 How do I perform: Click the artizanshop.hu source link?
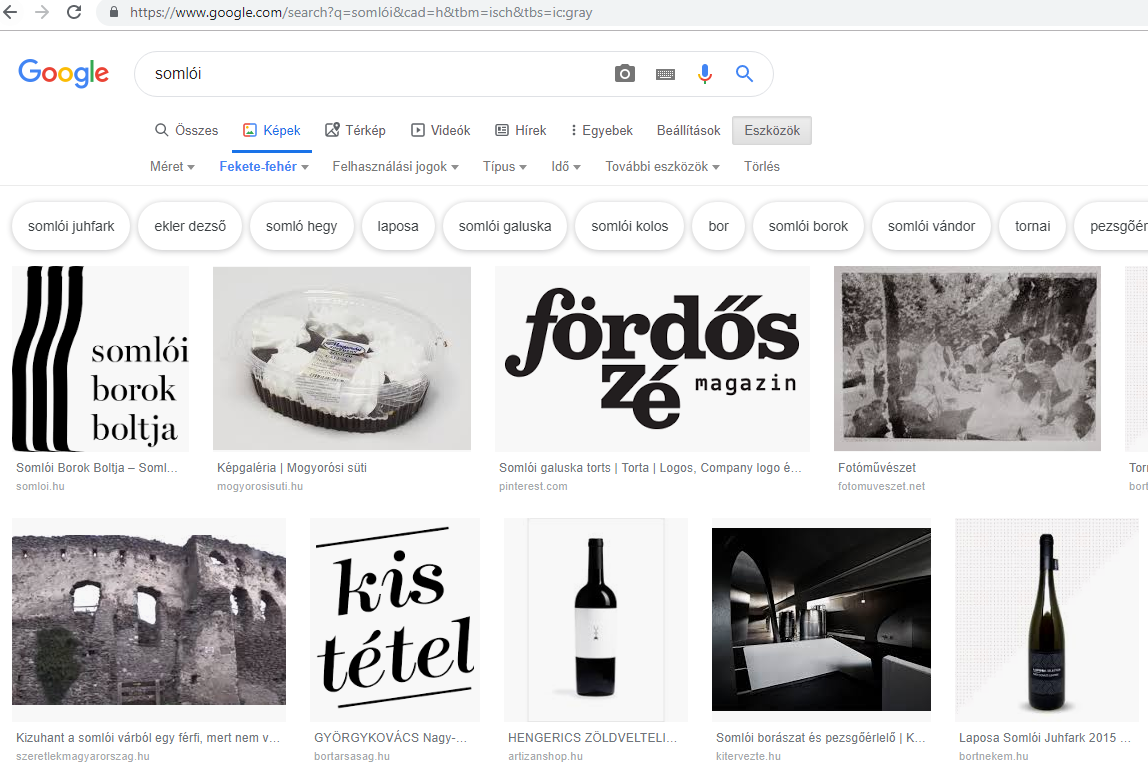[545, 756]
